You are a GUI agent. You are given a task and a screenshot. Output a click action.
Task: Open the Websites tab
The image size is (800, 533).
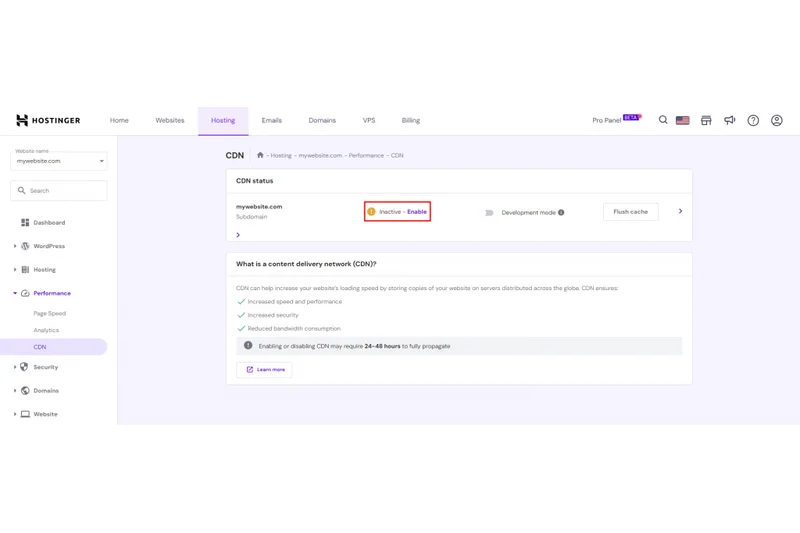[x=170, y=120]
